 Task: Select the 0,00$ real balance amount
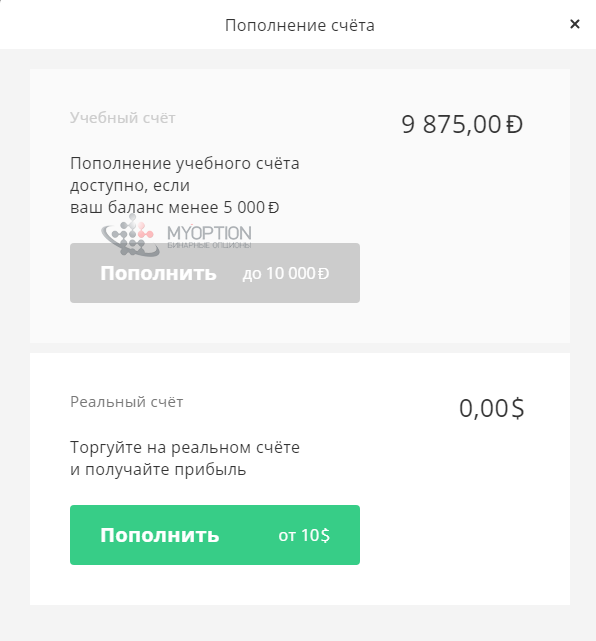(x=491, y=408)
